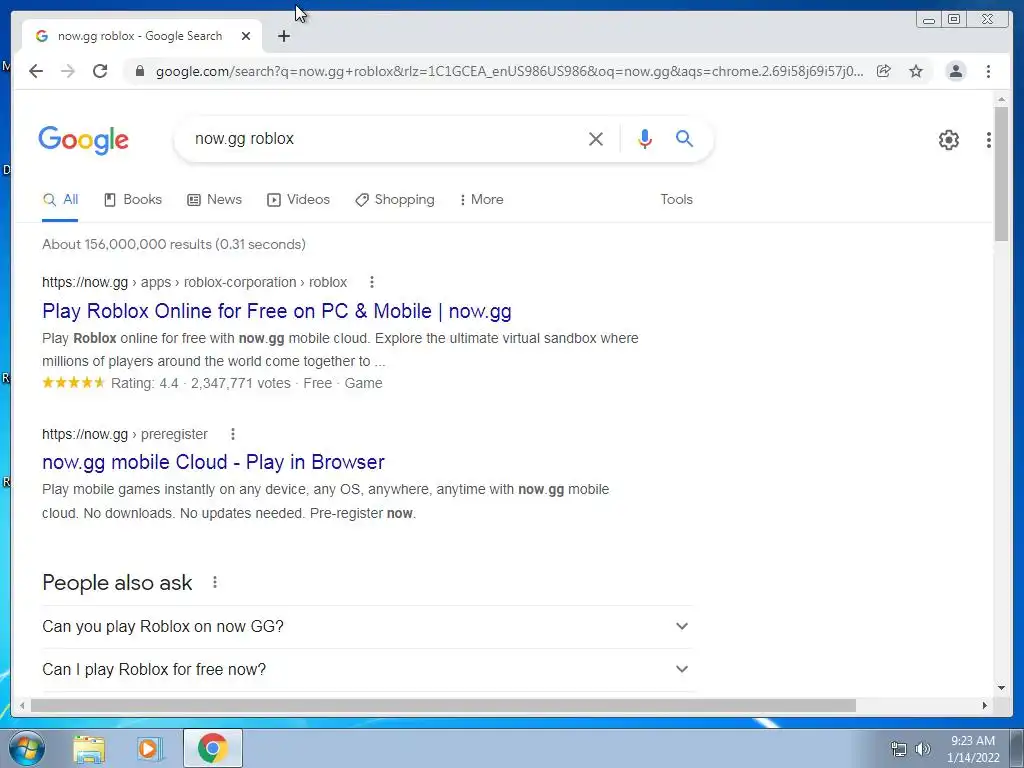Open 'now.gg mobile Cloud - Play in Browser' link
1024x768 pixels.
pyautogui.click(x=213, y=462)
